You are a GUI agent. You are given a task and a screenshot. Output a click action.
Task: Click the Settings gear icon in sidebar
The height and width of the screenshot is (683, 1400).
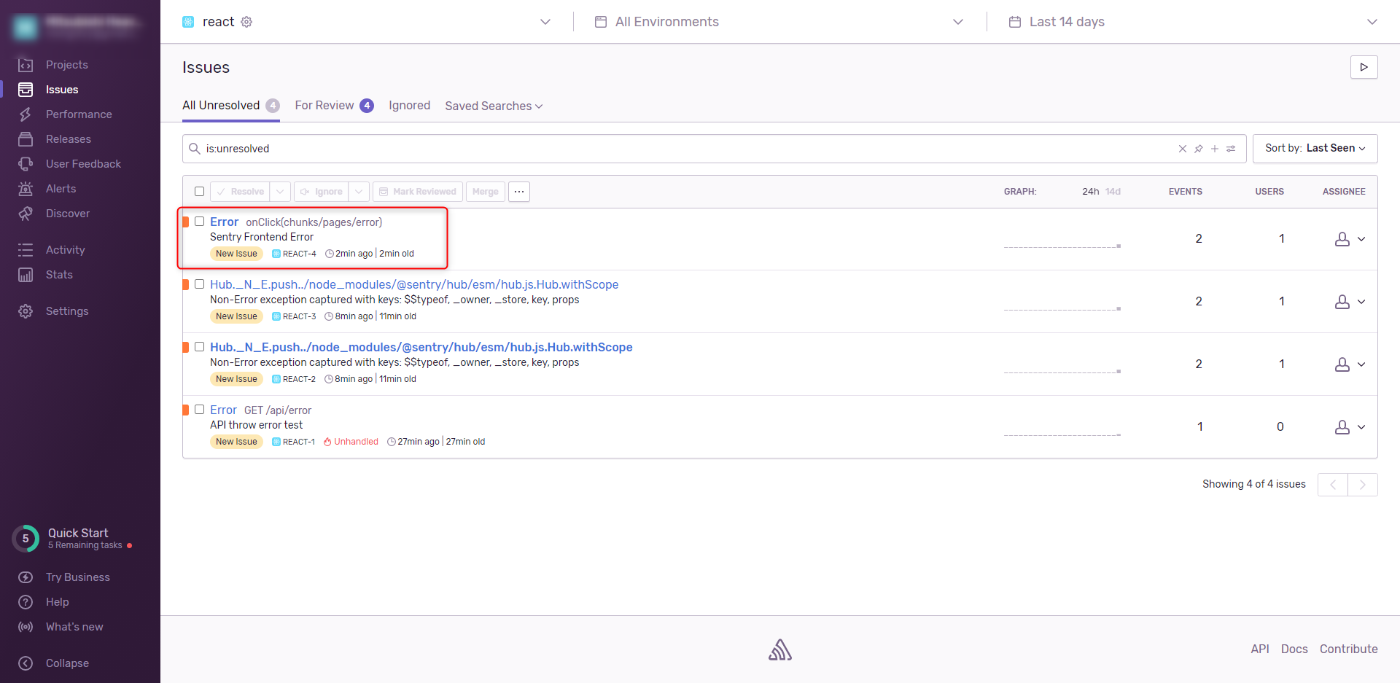point(26,311)
